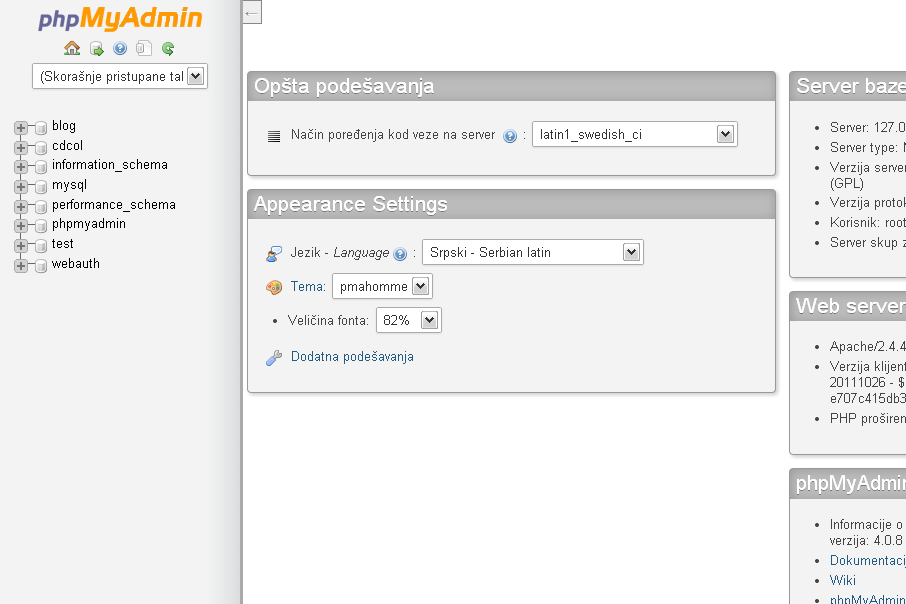The width and height of the screenshot is (906, 604).
Task: Open the 82% font size dropdown
Action: [409, 320]
